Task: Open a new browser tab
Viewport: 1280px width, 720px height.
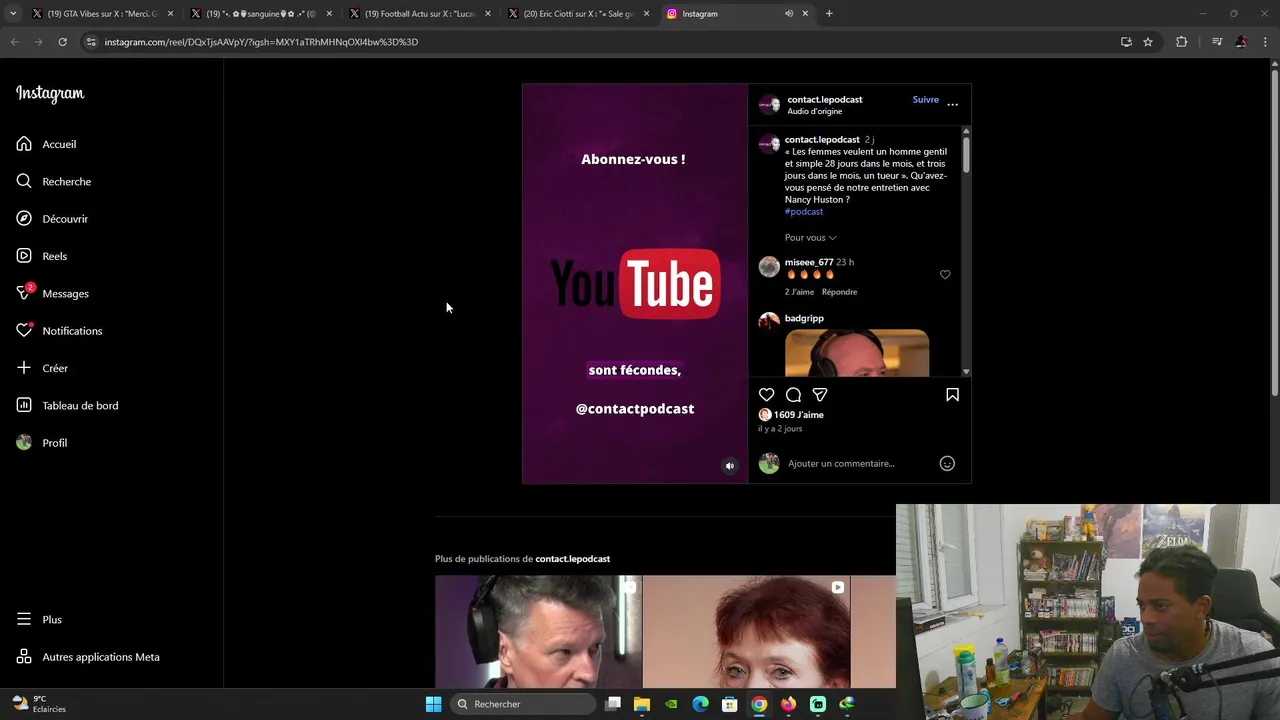Action: click(x=829, y=14)
